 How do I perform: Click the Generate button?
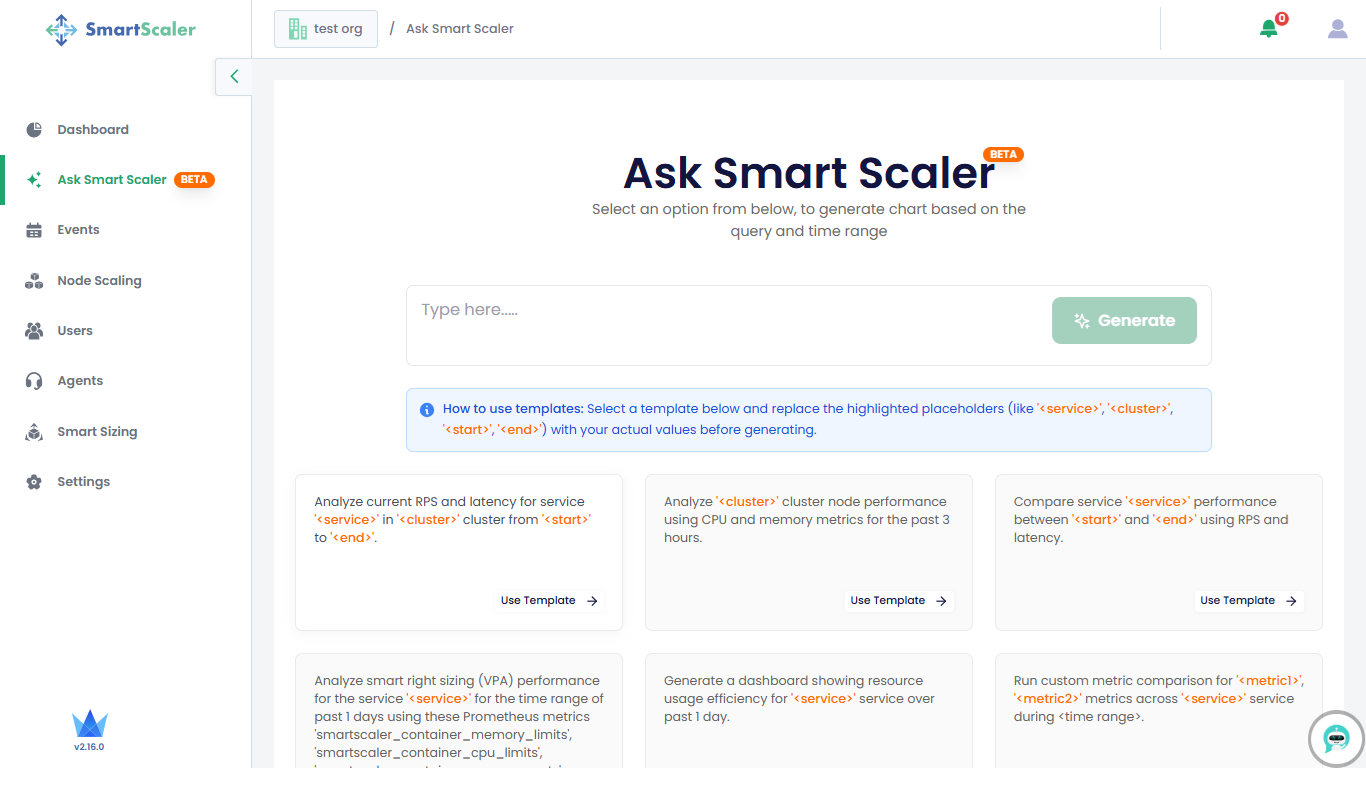click(1124, 321)
